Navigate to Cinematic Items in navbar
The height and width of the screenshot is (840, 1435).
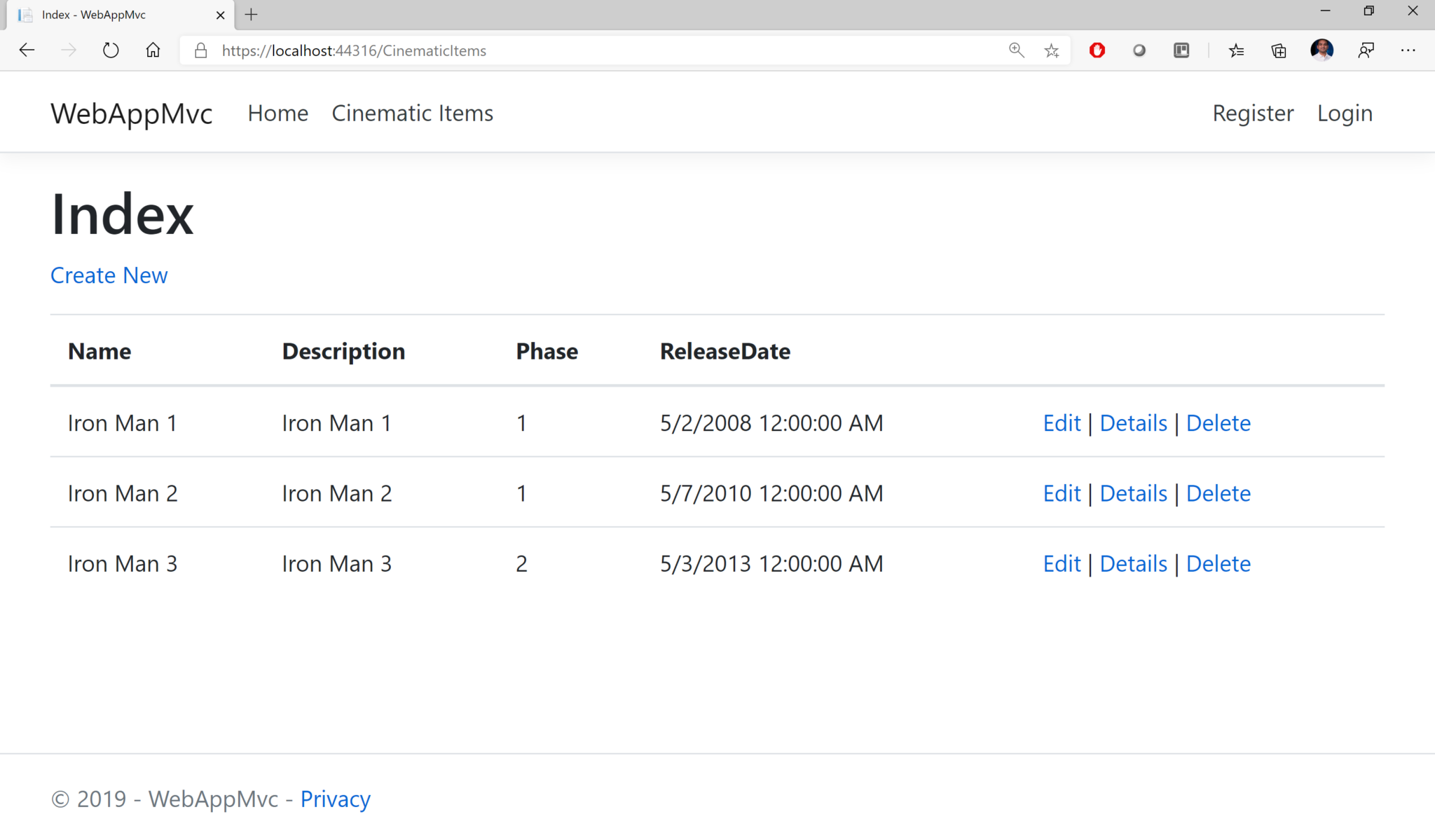[412, 113]
